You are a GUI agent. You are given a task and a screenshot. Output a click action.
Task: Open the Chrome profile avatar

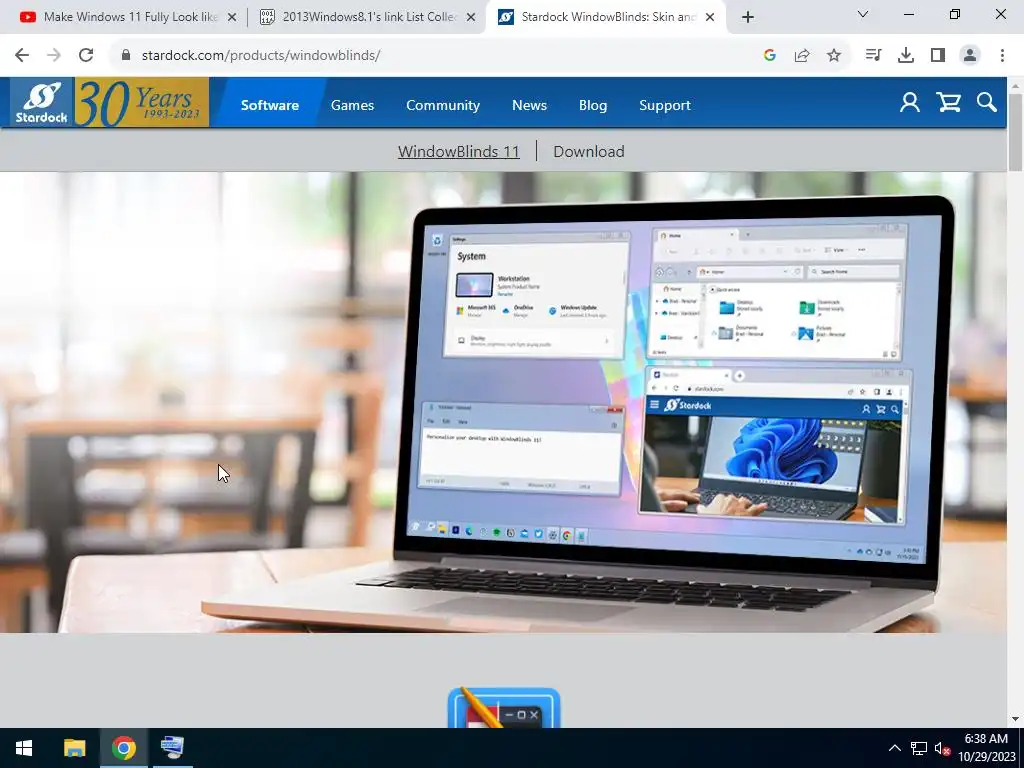[970, 56]
